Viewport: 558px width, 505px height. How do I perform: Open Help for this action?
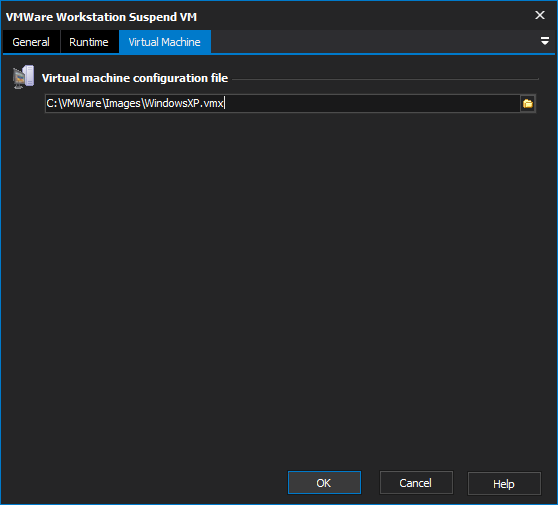(x=504, y=483)
